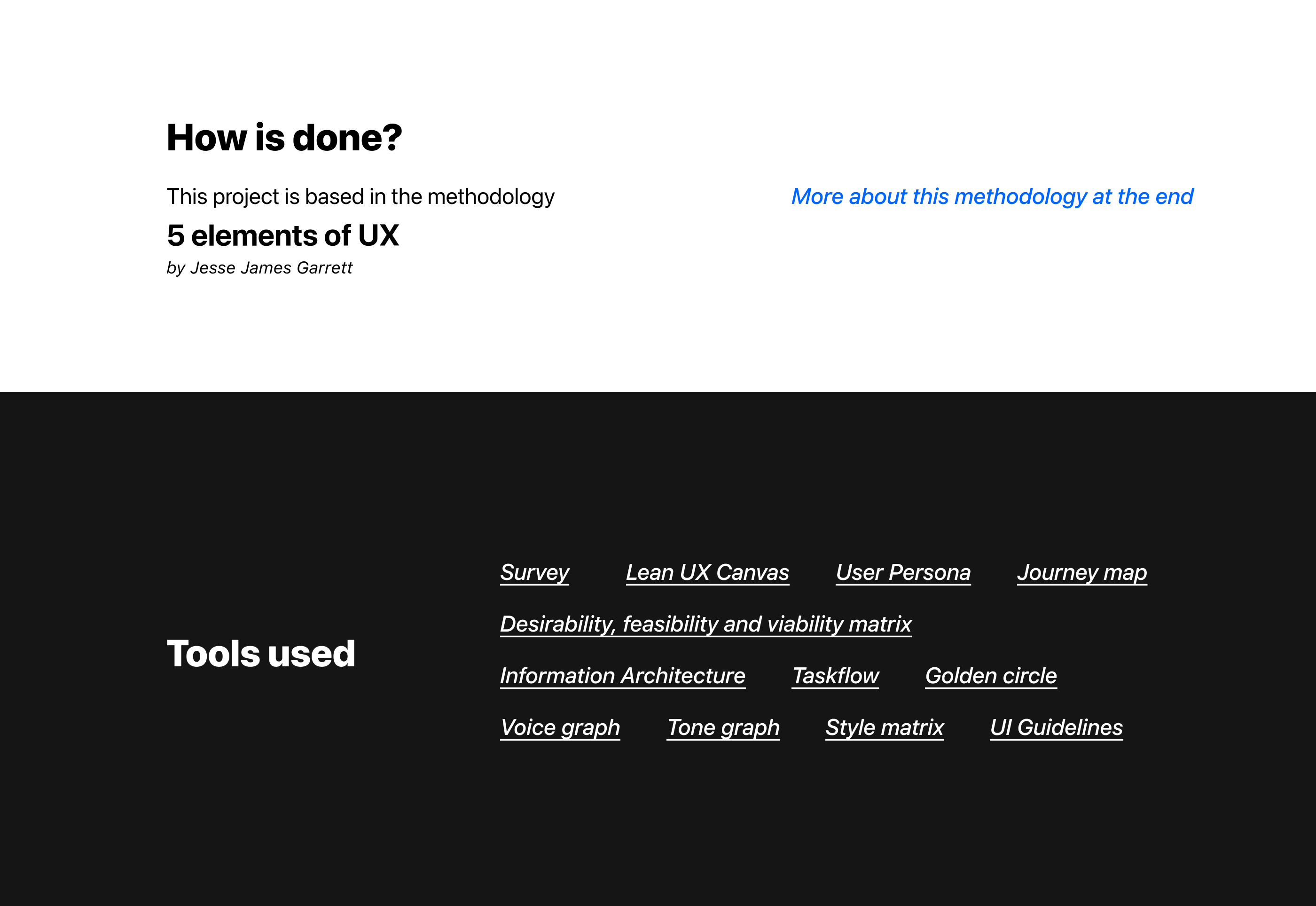Viewport: 1316px width, 906px height.
Task: Click the Survey link
Action: (x=534, y=572)
